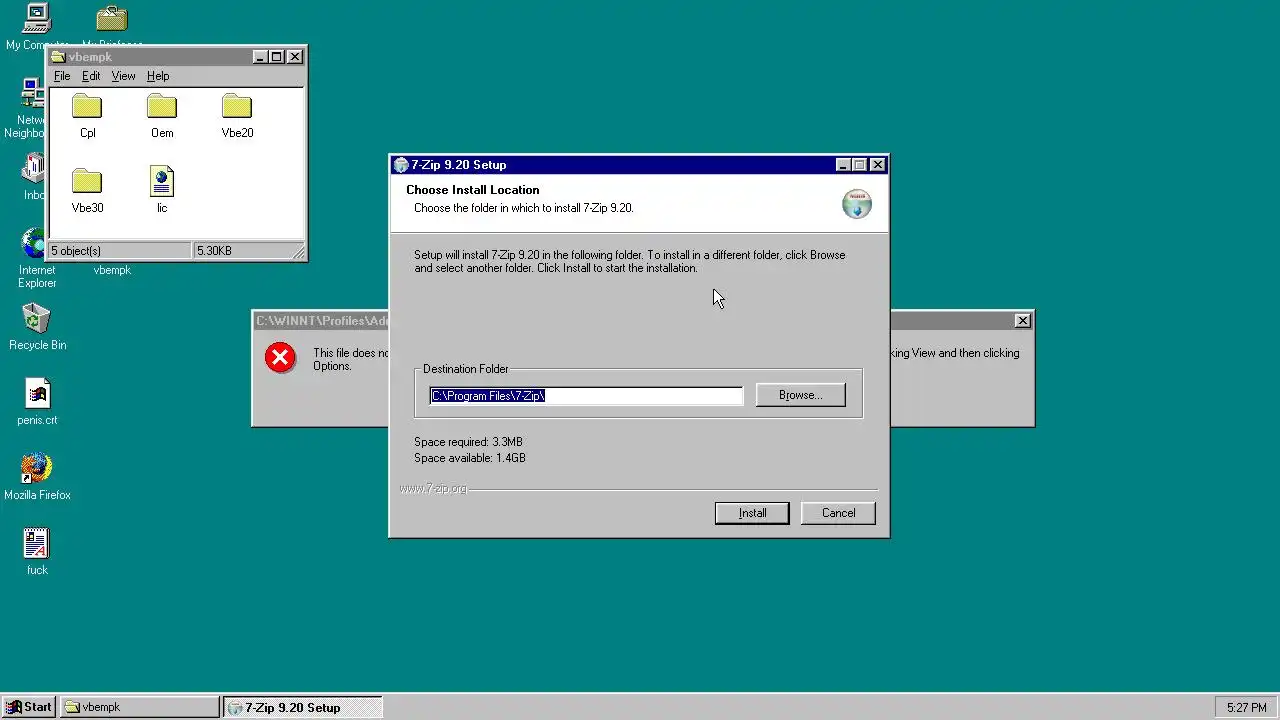This screenshot has width=1280, height=720.
Task: Click the red error icon in dialog
Action: pyautogui.click(x=280, y=358)
